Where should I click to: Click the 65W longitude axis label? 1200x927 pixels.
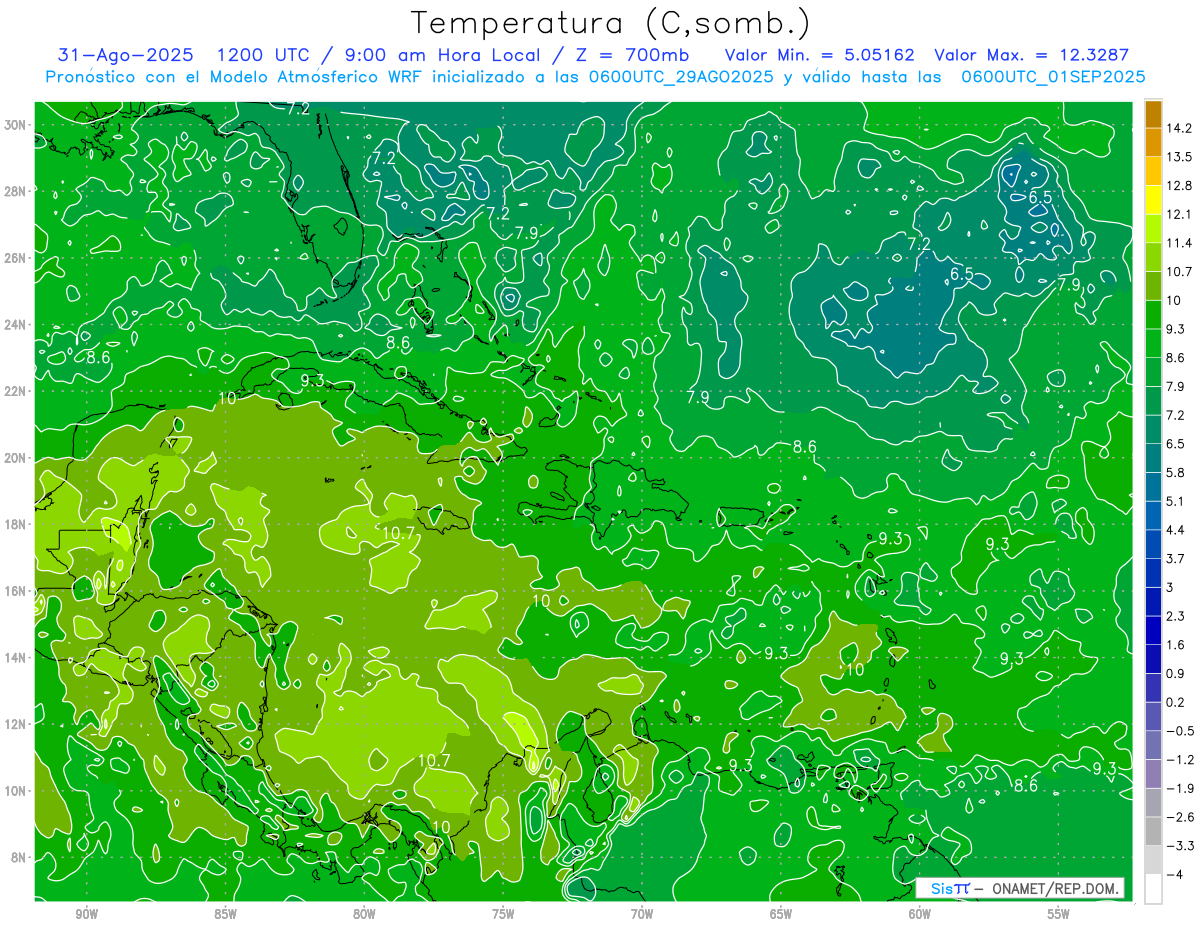781,914
